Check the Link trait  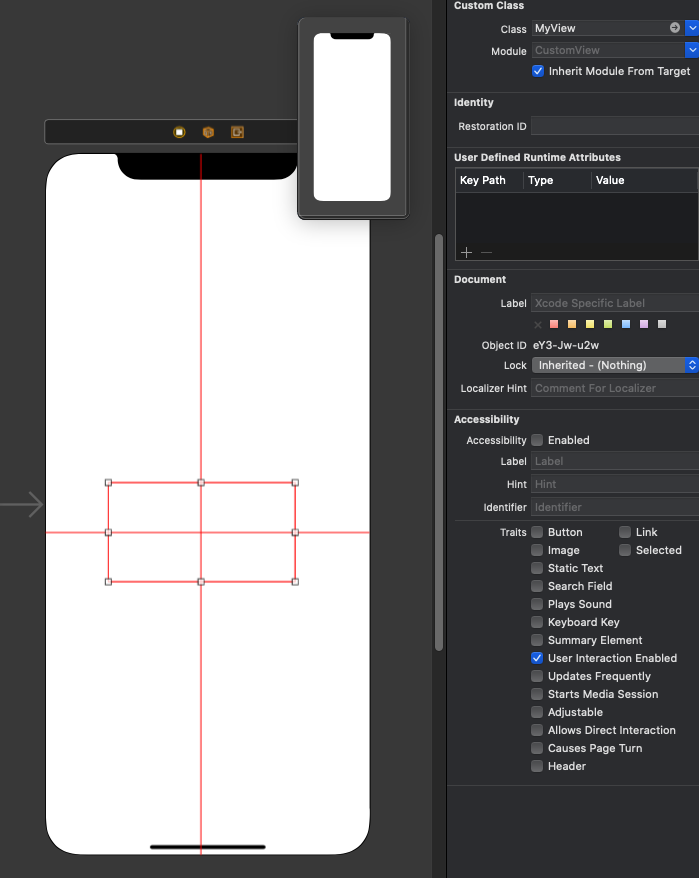[625, 532]
